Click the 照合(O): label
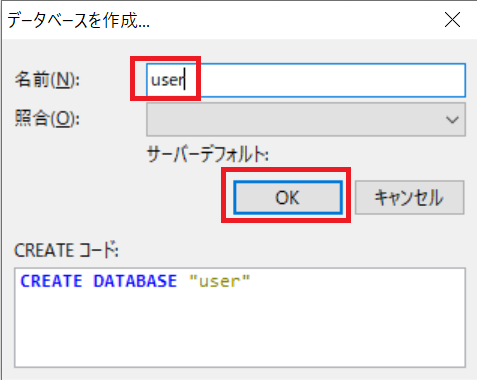Image resolution: width=477 pixels, height=380 pixels. pyautogui.click(x=47, y=118)
